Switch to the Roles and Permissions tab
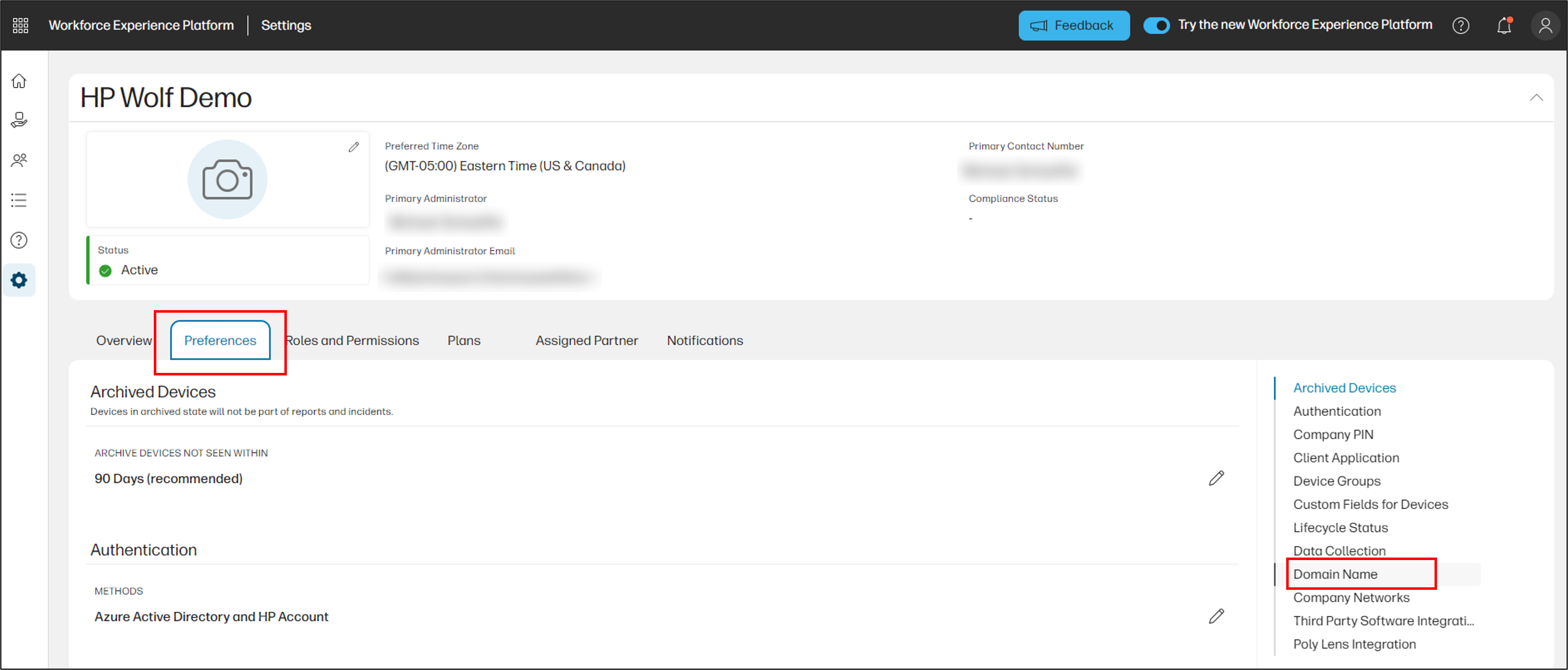 (x=353, y=340)
